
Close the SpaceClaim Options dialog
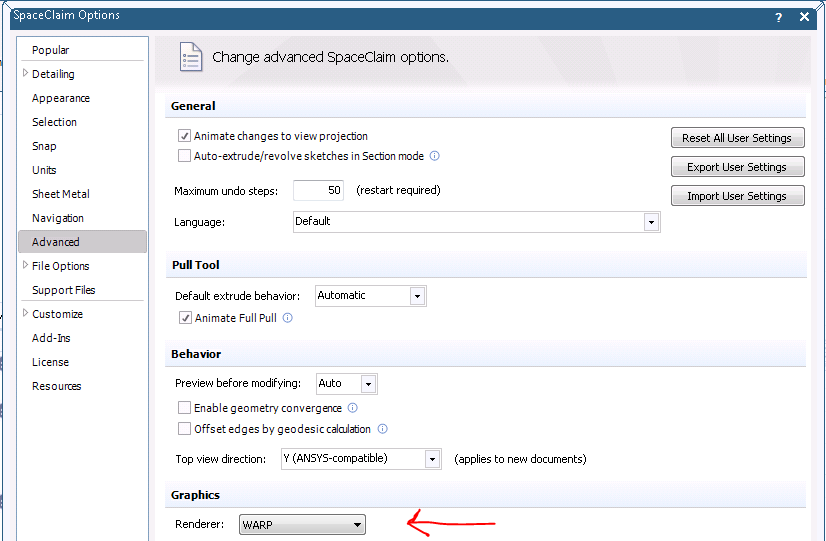pyautogui.click(x=804, y=17)
